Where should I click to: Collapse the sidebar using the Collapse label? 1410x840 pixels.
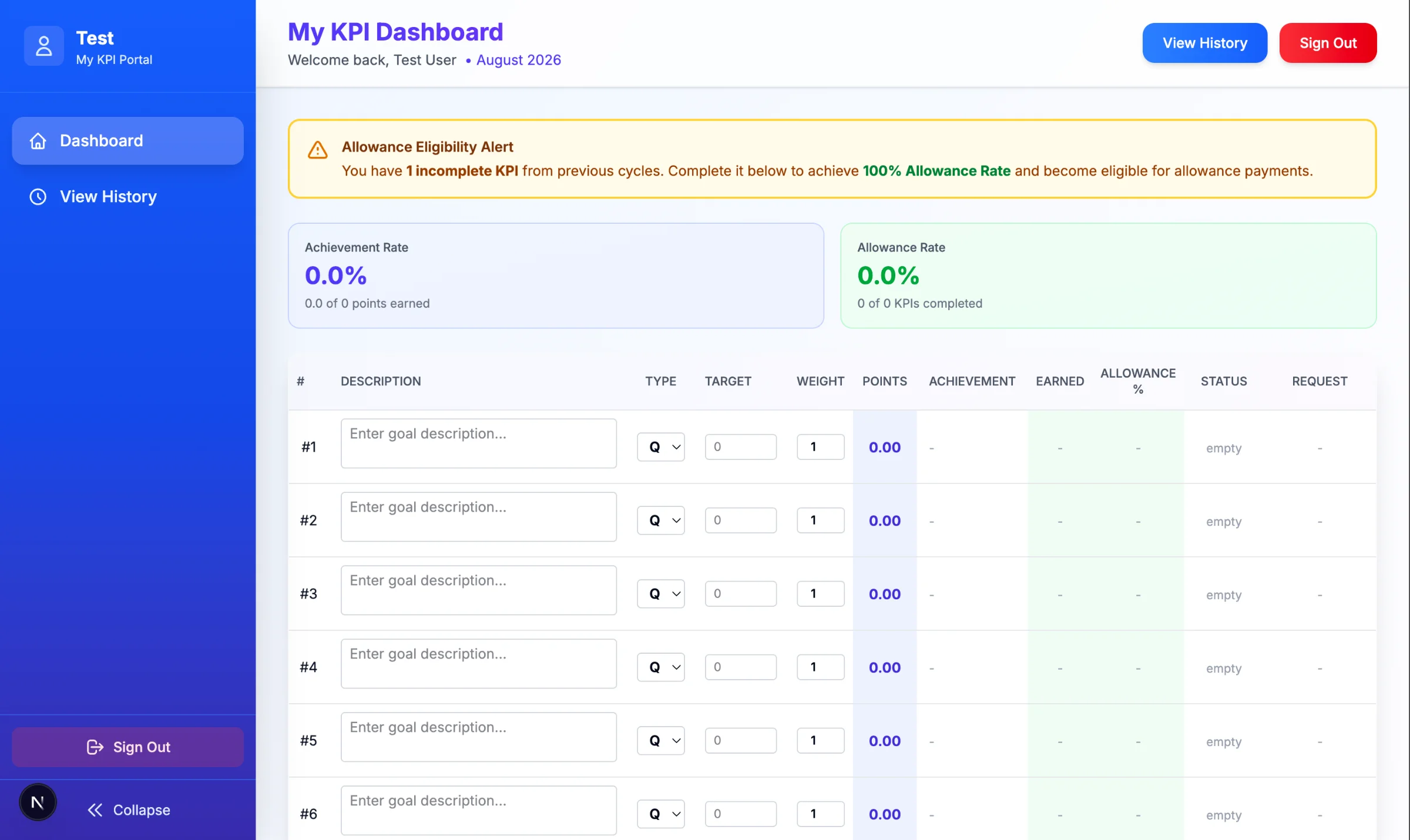click(x=142, y=810)
